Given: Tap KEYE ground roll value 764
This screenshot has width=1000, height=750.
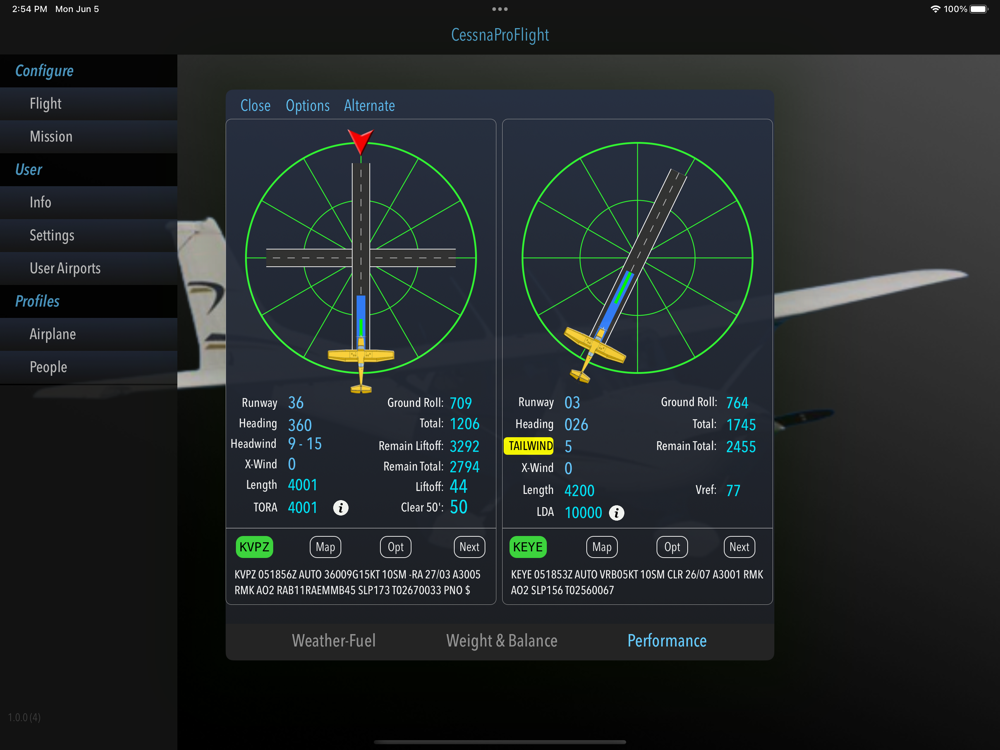Looking at the screenshot, I should tap(737, 403).
